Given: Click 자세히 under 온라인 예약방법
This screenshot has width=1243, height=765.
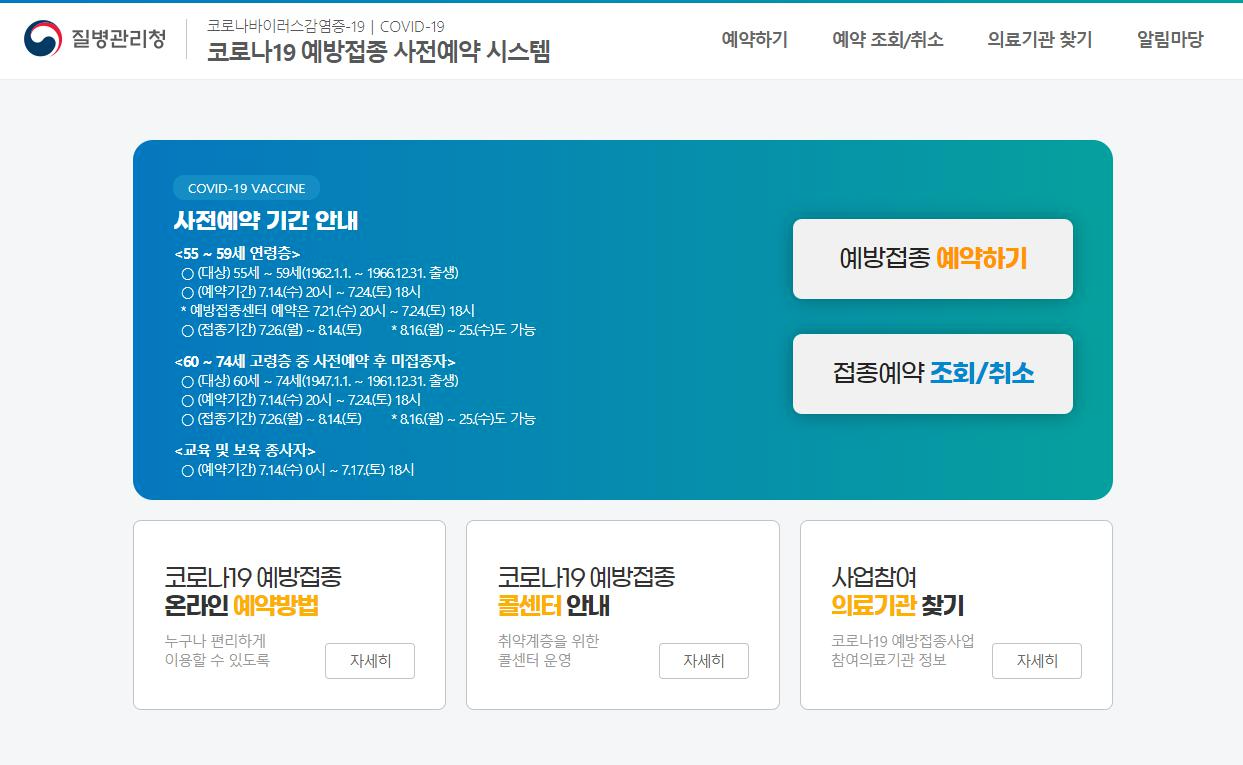Looking at the screenshot, I should coord(370,661).
